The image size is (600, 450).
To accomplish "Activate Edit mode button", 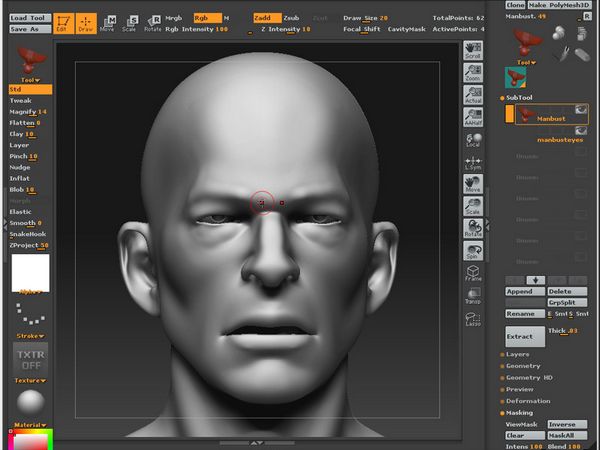I will point(63,22).
